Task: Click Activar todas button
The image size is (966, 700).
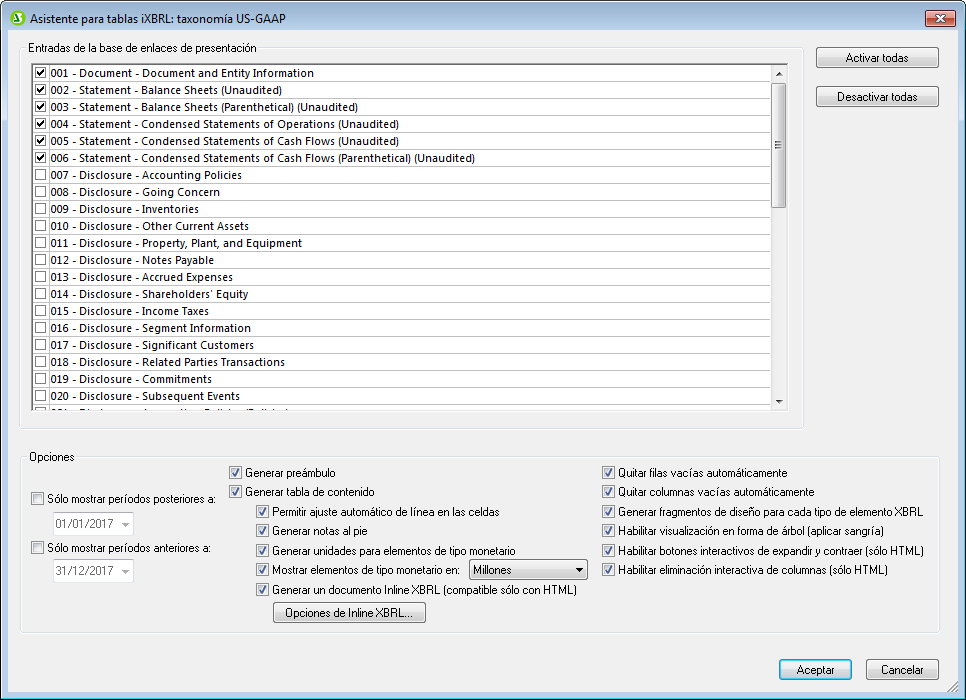Action: click(x=877, y=58)
